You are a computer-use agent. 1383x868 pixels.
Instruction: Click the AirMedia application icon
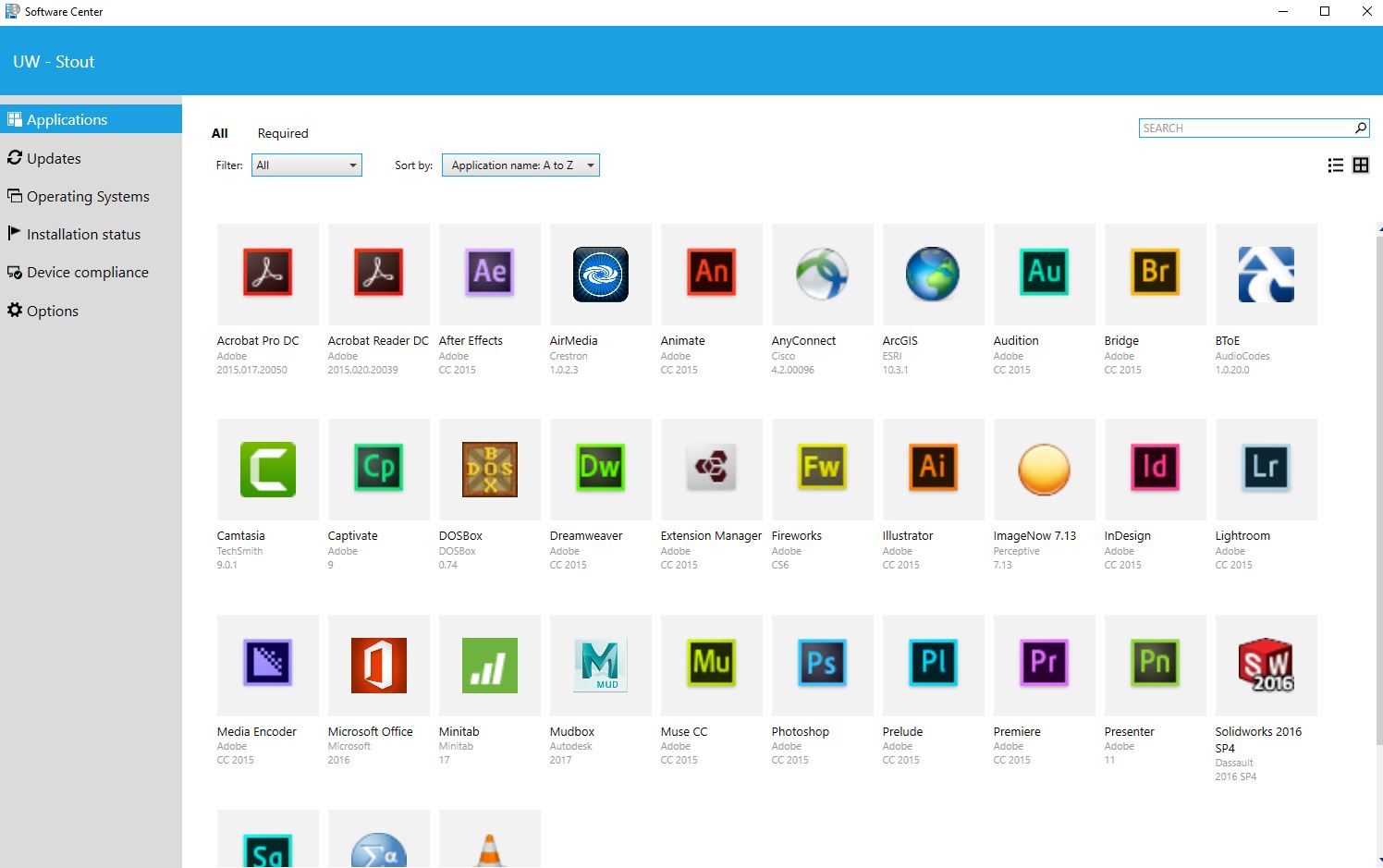(601, 274)
